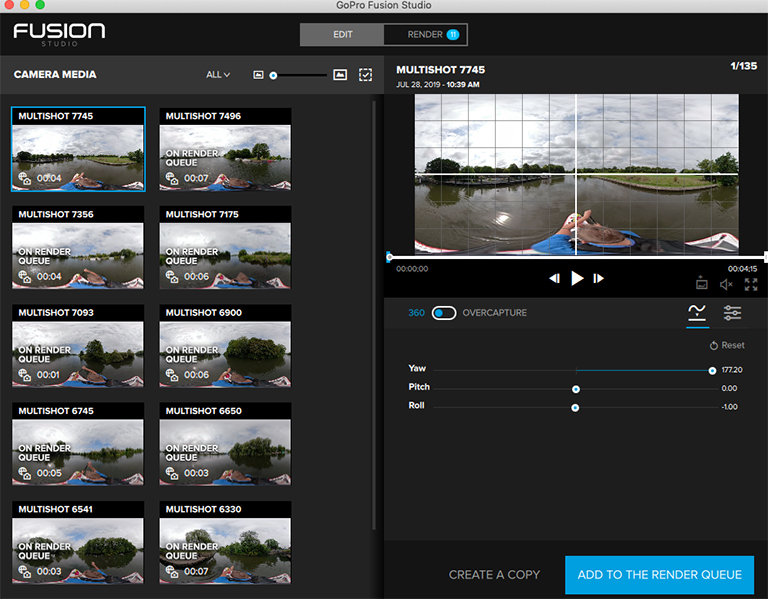Click the Roll value -1.00

click(729, 407)
